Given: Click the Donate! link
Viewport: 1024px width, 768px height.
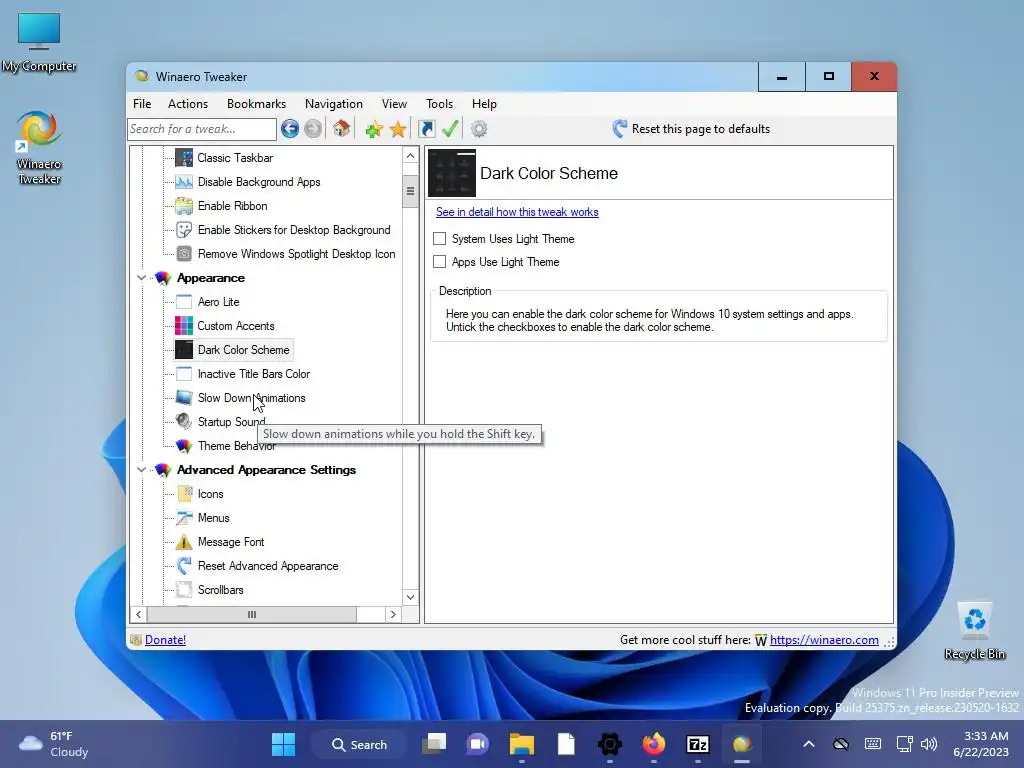Looking at the screenshot, I should (165, 639).
